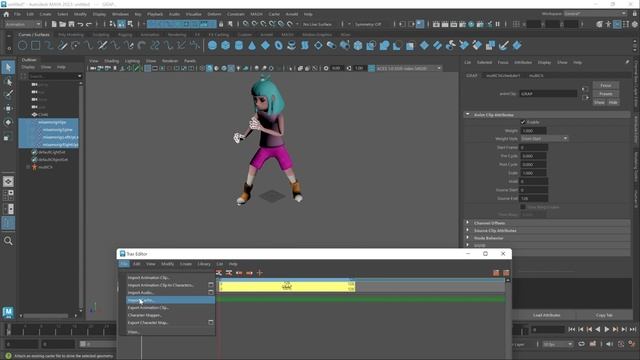640x360 pixels.
Task: Choose Character Mapper menu entry
Action: click(145, 315)
